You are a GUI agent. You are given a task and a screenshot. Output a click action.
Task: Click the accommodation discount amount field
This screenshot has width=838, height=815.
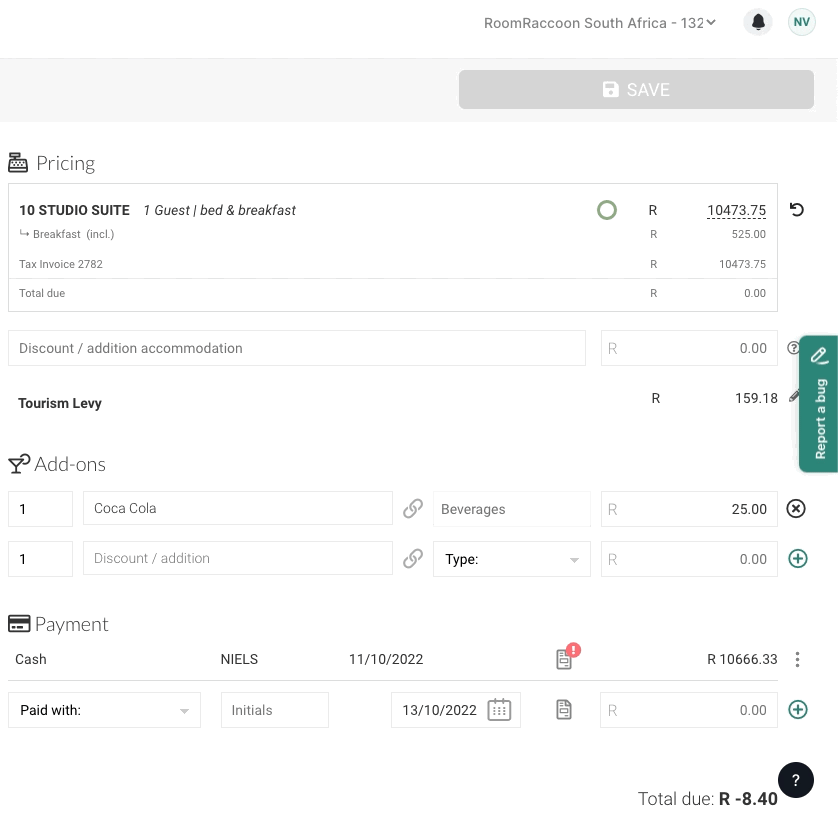(689, 348)
